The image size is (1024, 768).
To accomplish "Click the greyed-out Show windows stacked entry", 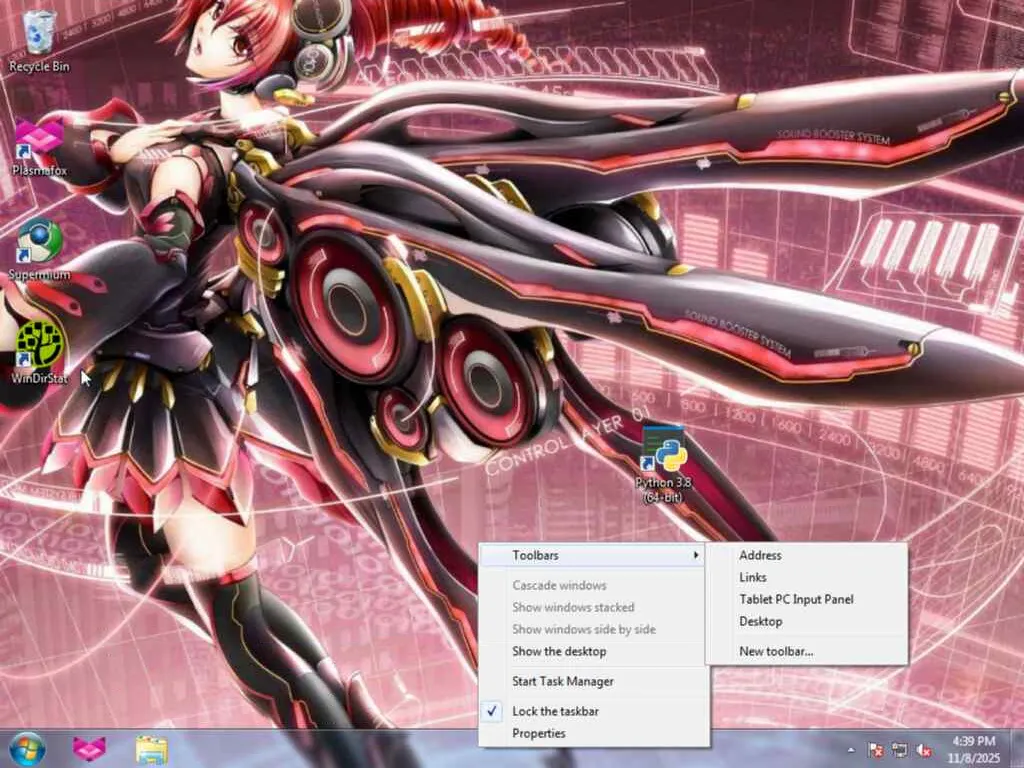I will tap(594, 607).
